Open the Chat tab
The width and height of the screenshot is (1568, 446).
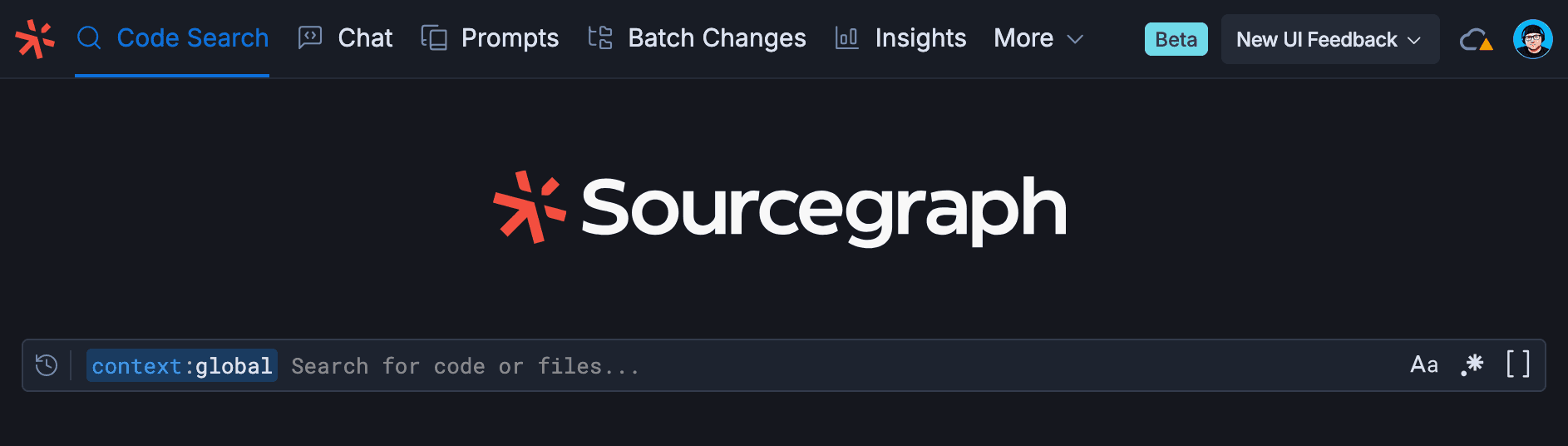(x=345, y=38)
